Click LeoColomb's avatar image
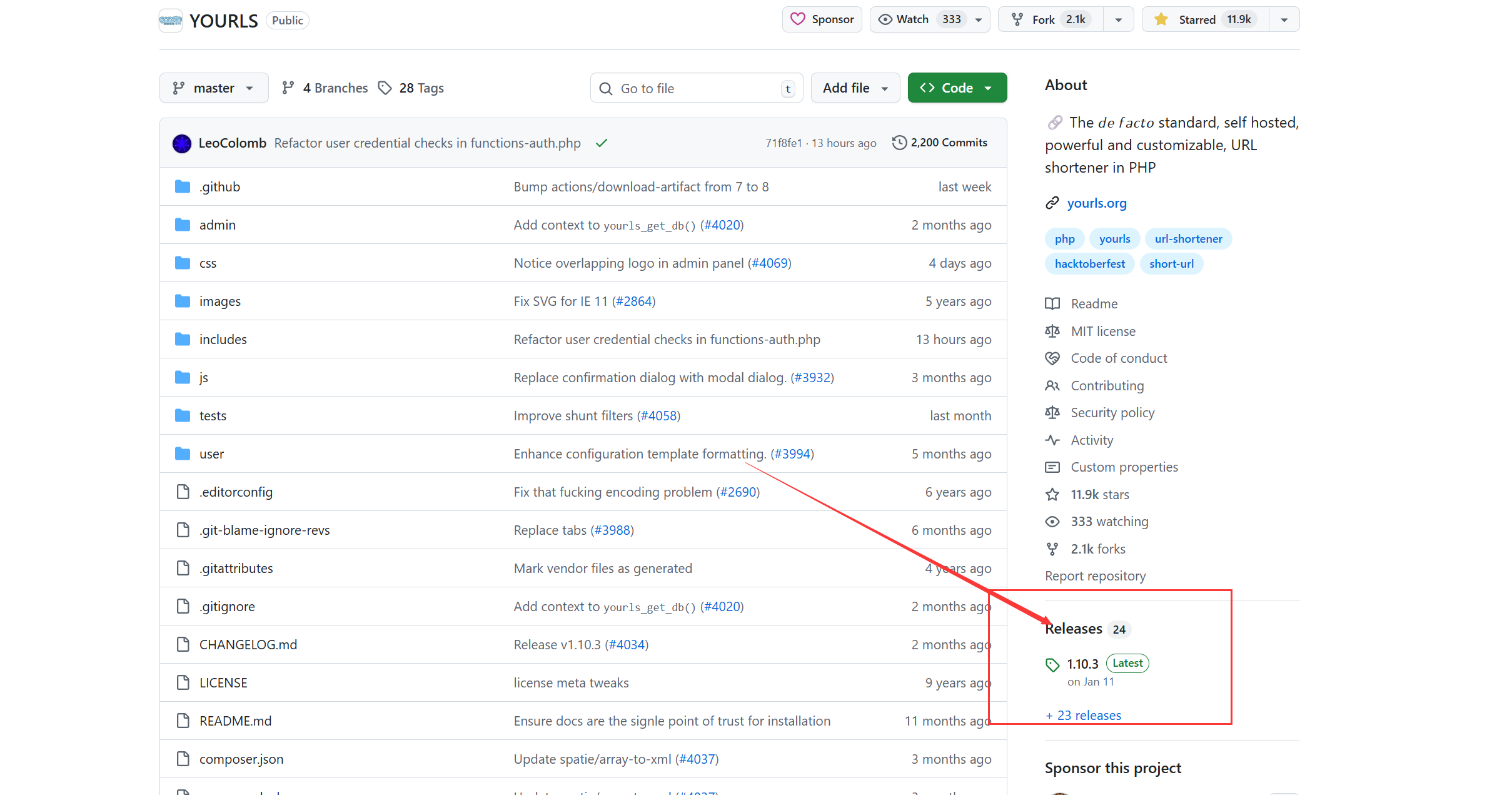 pos(182,143)
